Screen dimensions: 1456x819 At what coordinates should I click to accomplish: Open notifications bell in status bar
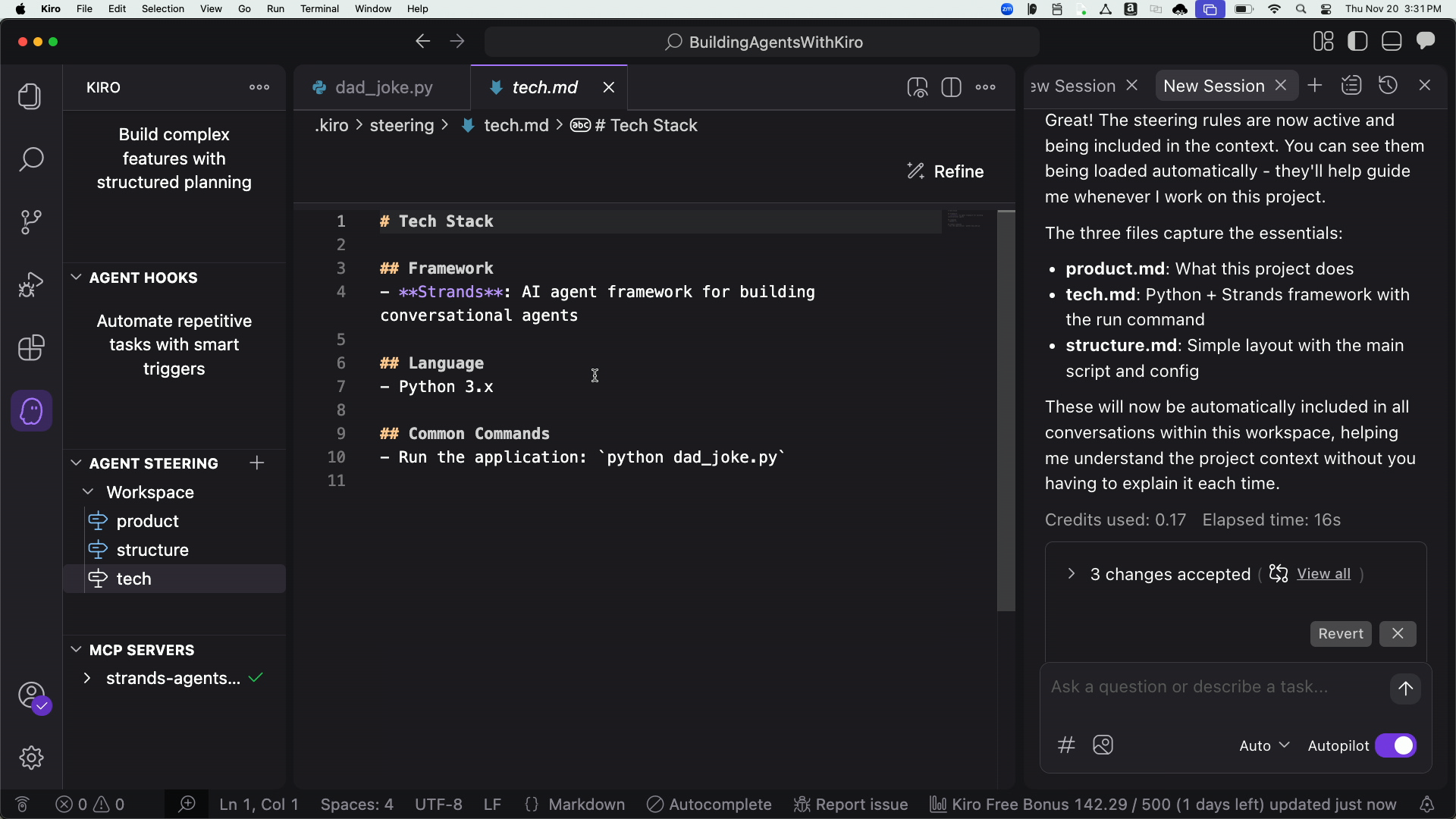1426,805
